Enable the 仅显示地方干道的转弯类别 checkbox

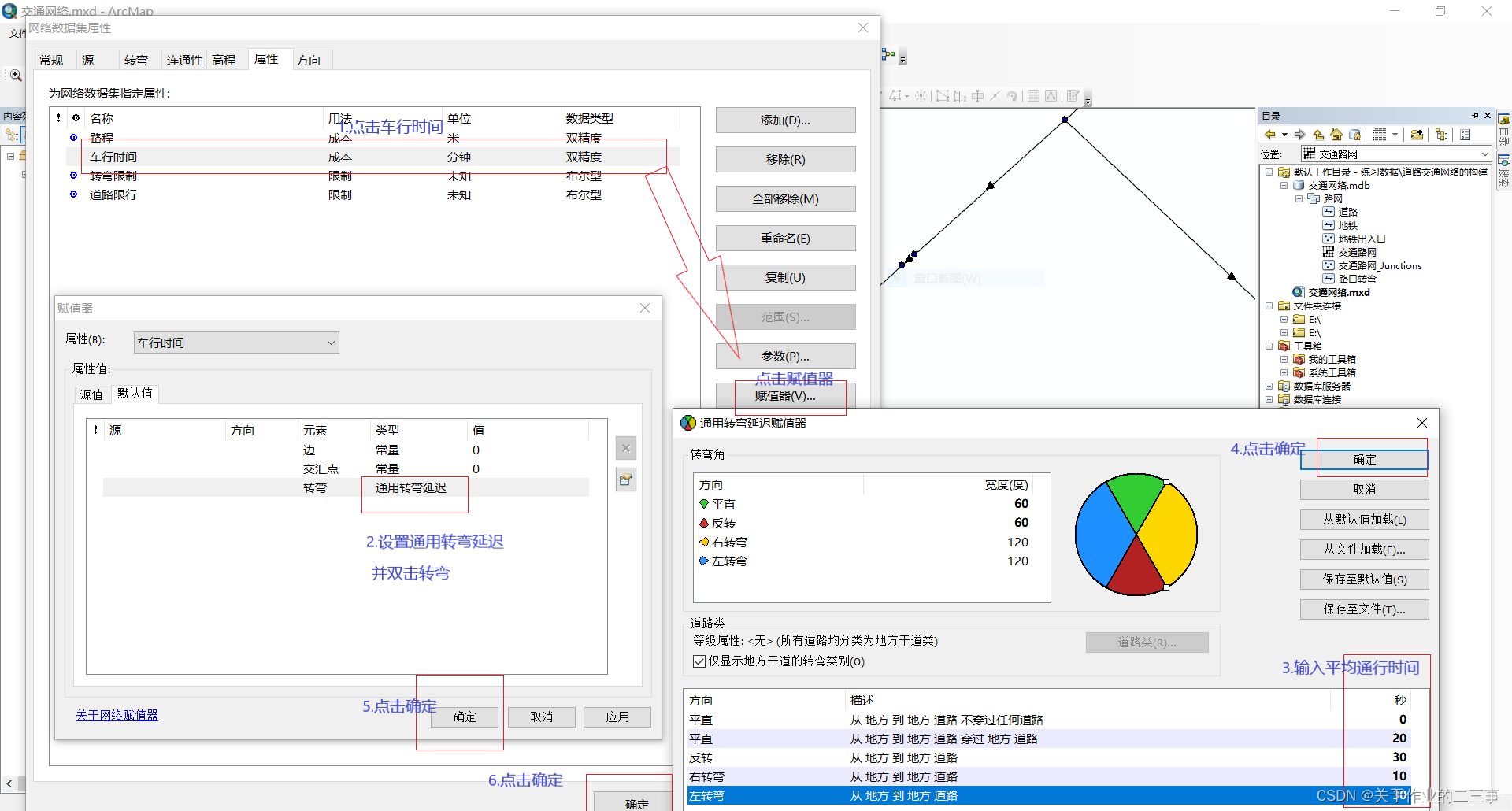pos(699,661)
